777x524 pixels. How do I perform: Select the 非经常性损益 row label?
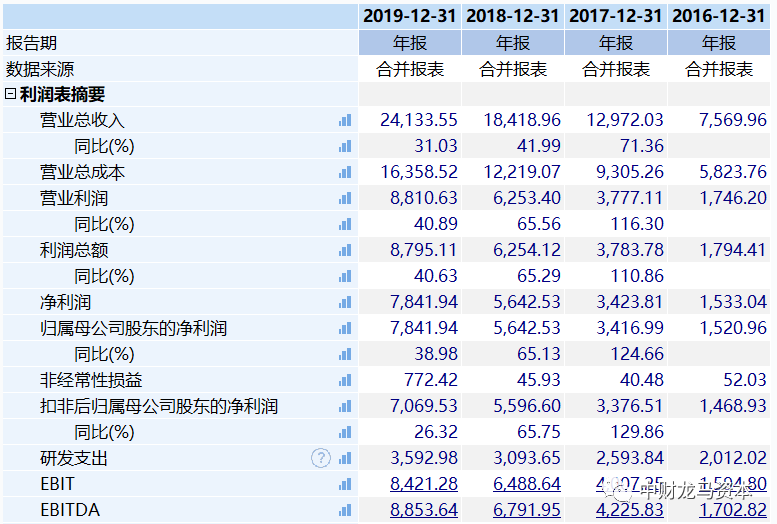point(91,380)
